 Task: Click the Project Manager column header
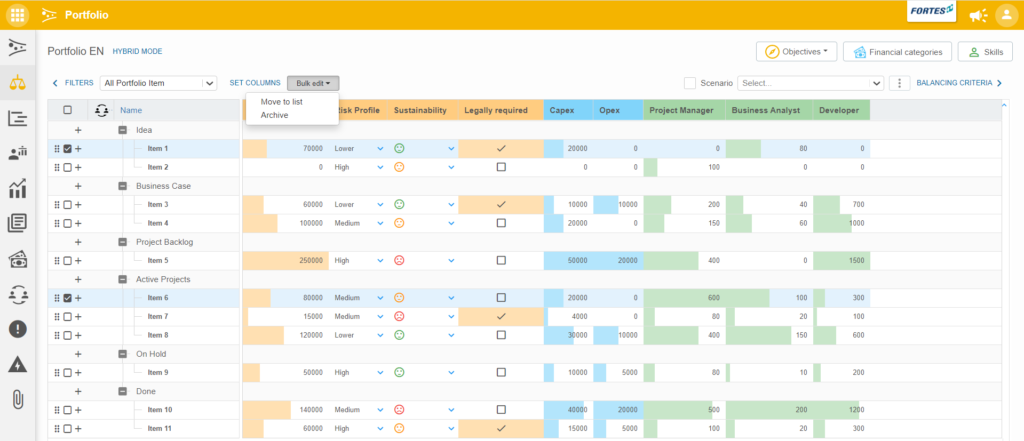[x=686, y=110]
